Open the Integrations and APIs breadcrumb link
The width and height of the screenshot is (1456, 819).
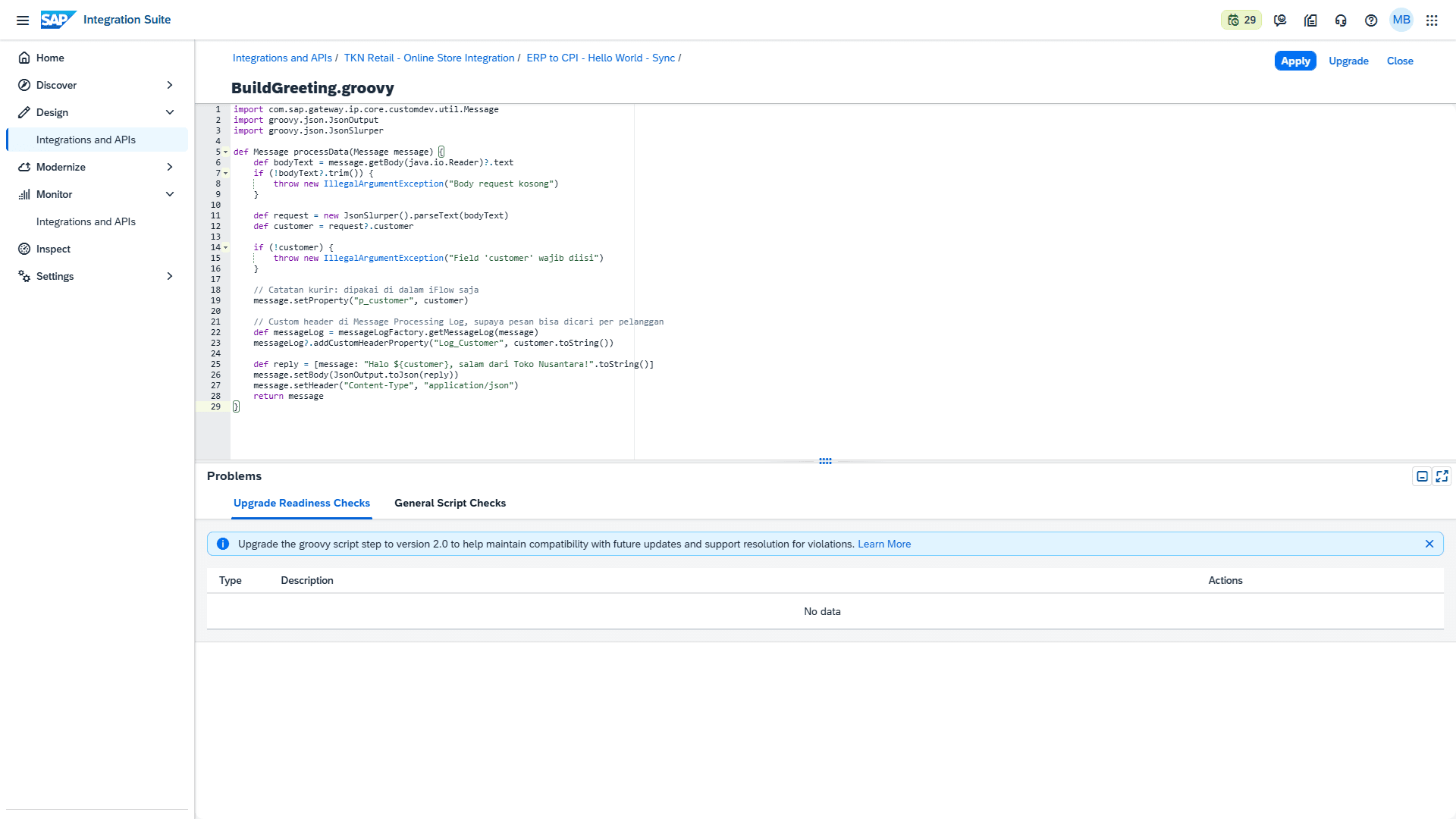pyautogui.click(x=282, y=58)
